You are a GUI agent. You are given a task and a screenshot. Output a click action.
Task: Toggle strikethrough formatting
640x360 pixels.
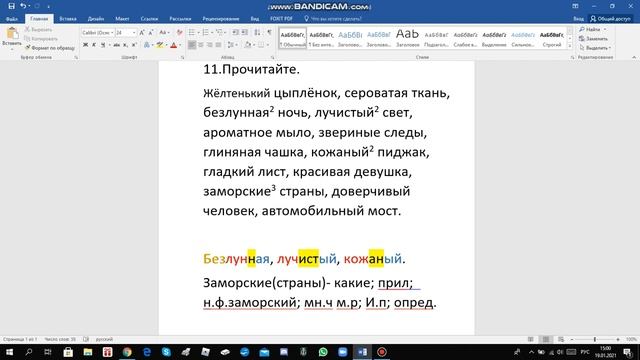tap(116, 45)
